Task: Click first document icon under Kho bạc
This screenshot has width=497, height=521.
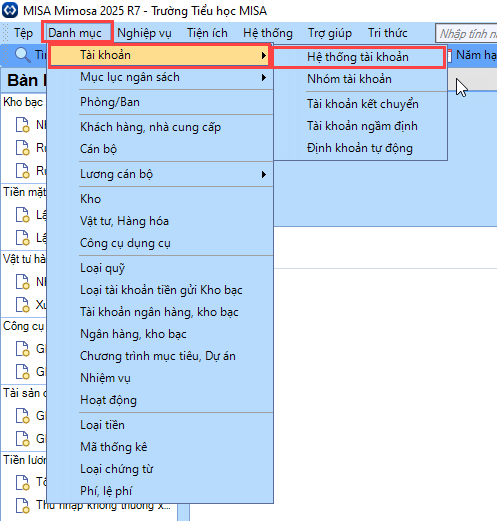Action: [x=23, y=125]
